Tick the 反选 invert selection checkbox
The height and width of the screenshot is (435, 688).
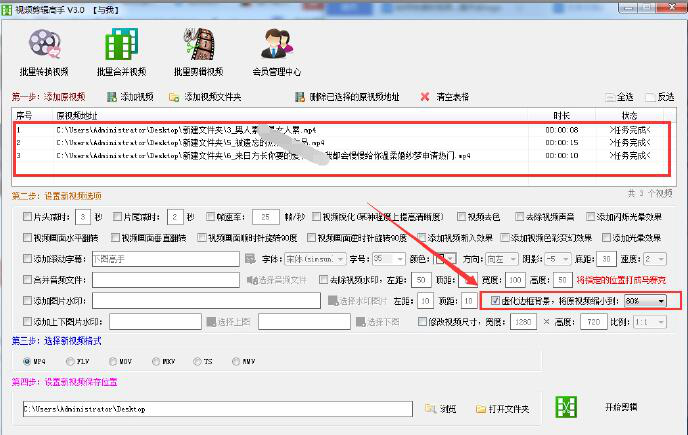650,97
